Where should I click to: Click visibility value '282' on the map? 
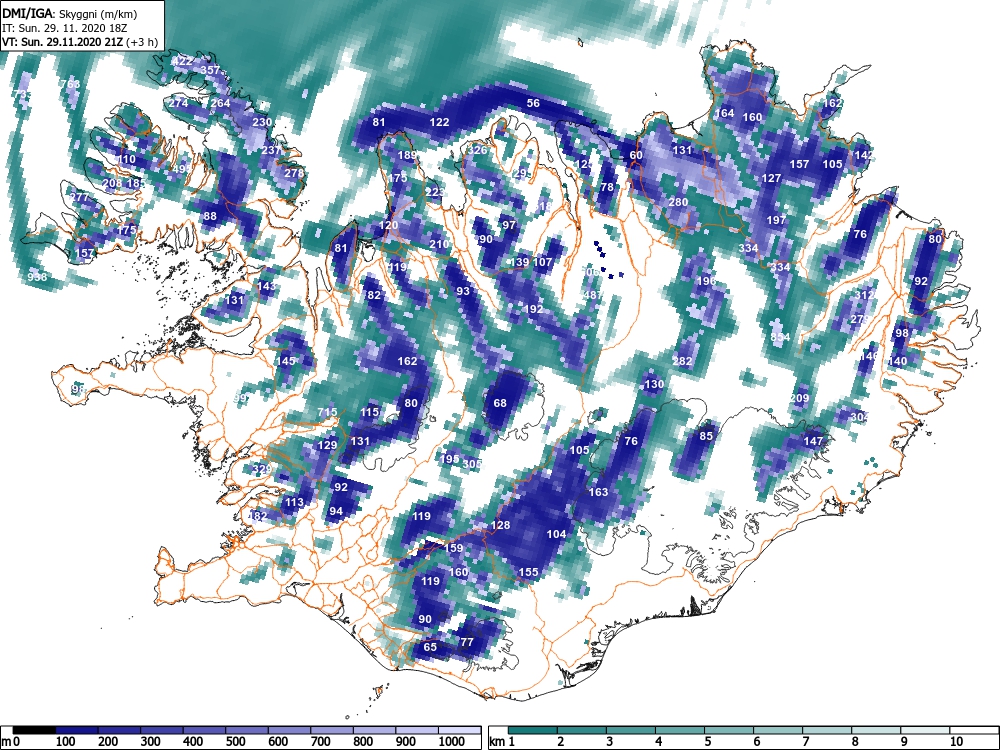(x=682, y=361)
